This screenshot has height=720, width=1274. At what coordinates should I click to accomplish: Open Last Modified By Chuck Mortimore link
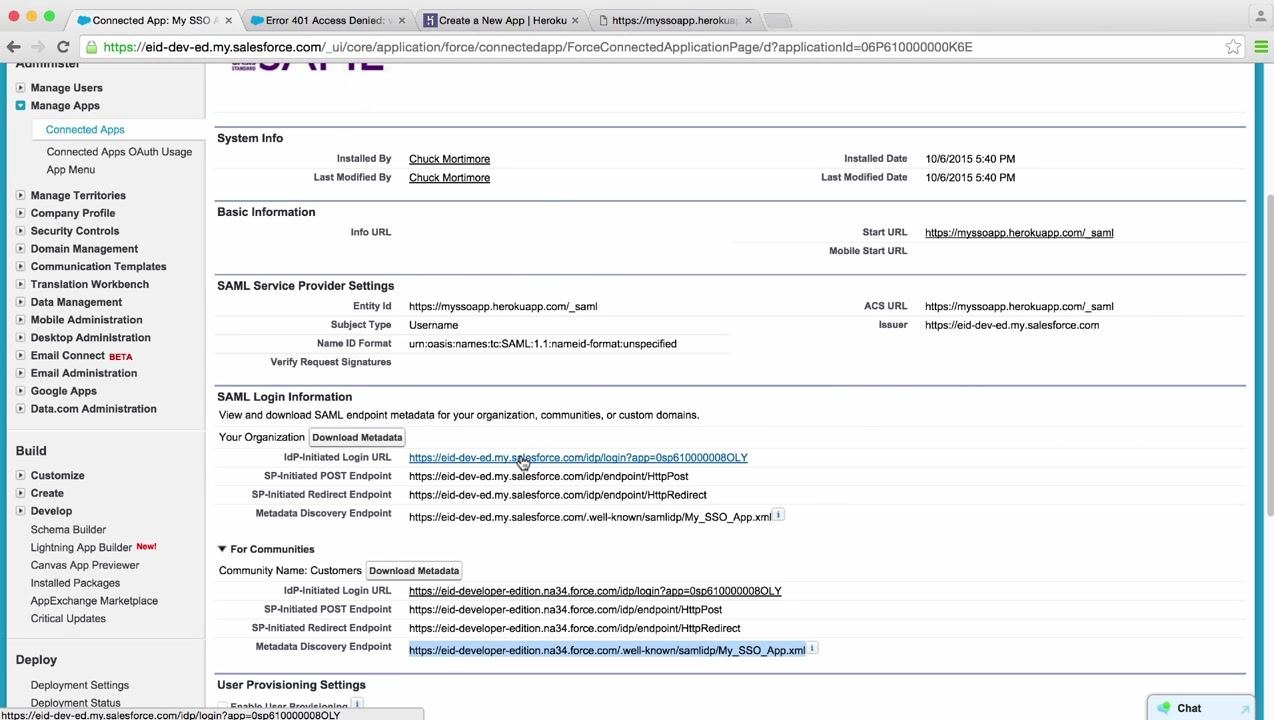(449, 178)
